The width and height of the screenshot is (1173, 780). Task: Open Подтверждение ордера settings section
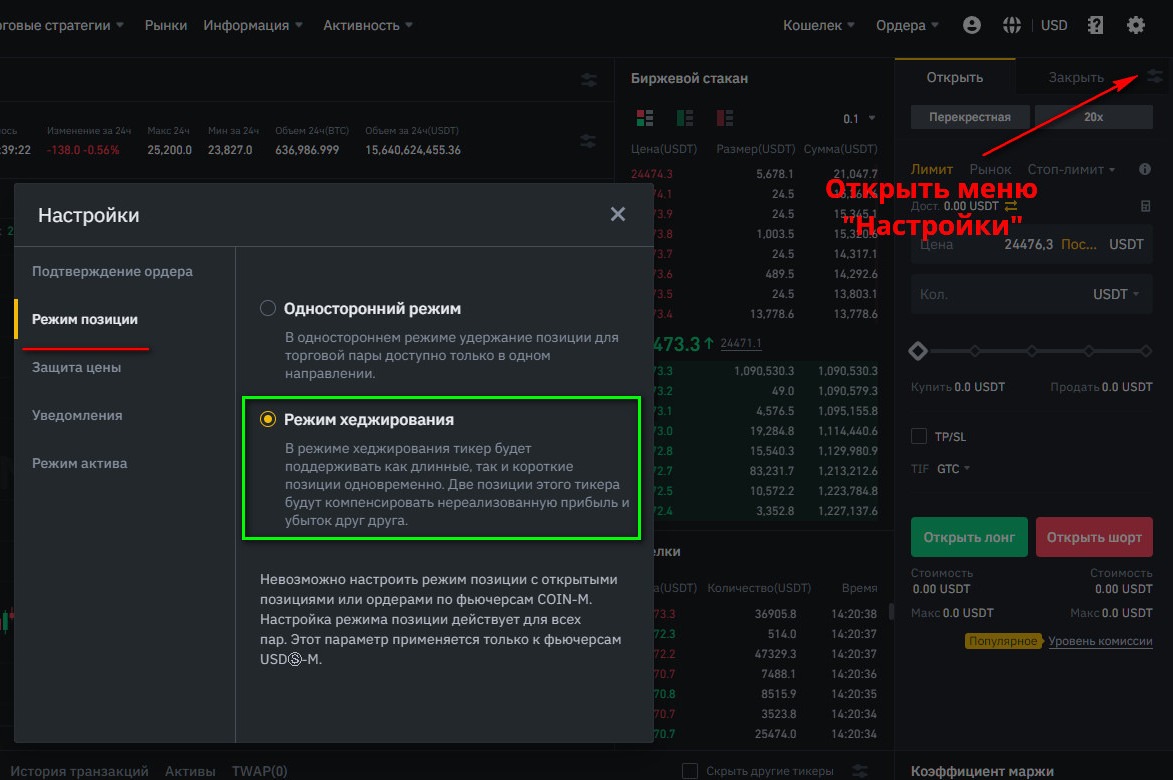point(112,271)
